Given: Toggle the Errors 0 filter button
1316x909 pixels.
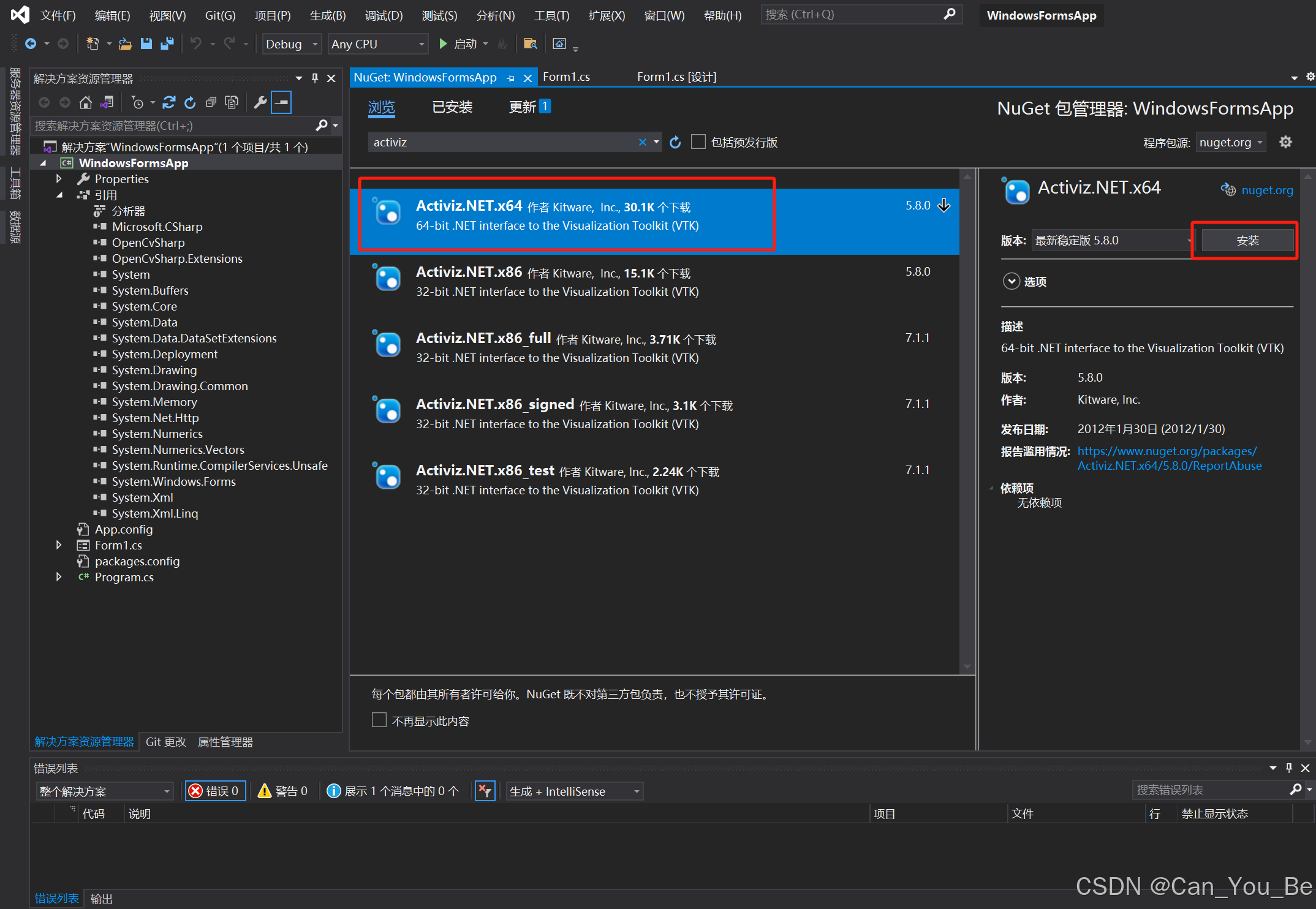Looking at the screenshot, I should coord(215,791).
